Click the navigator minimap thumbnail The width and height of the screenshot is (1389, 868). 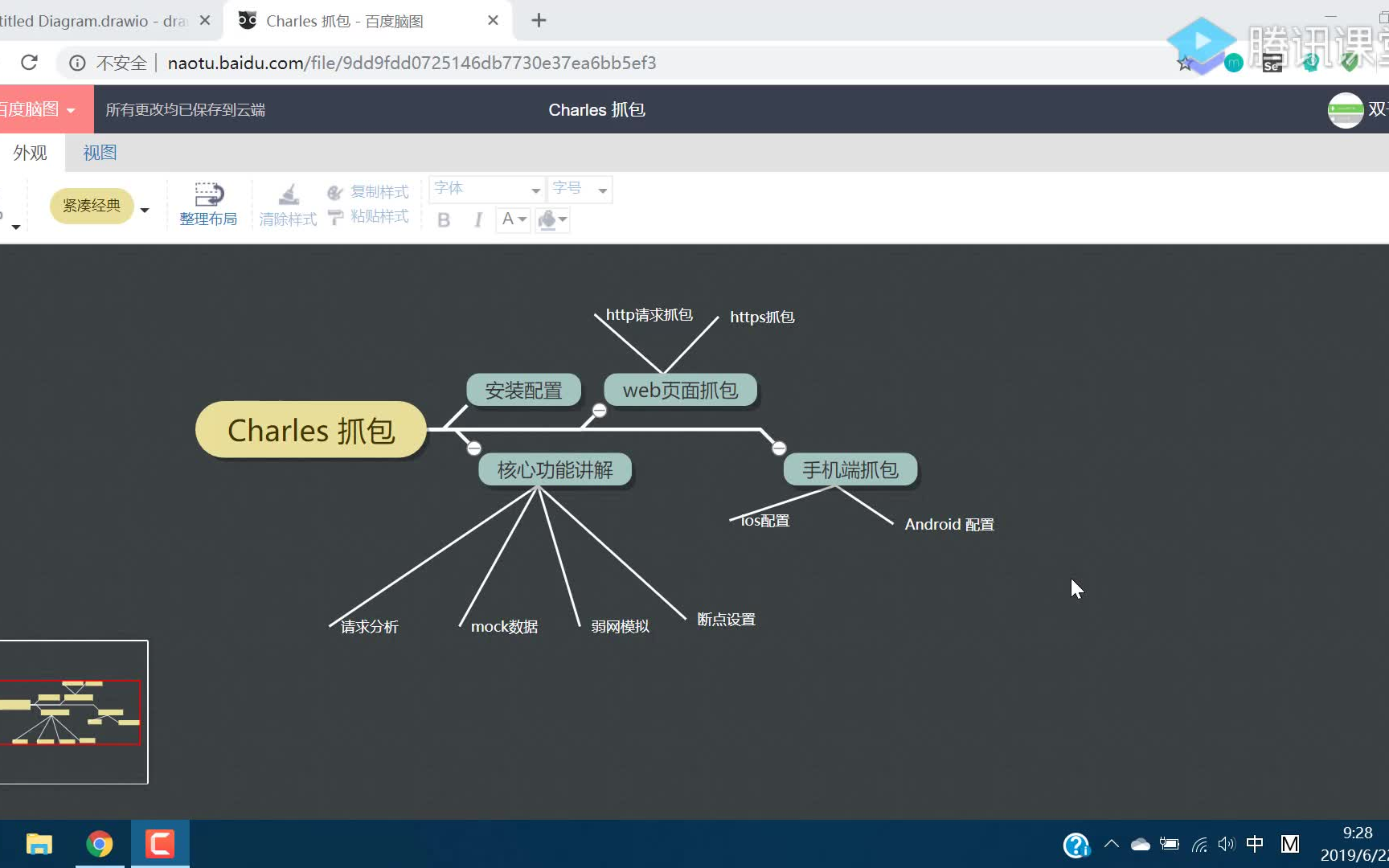coord(73,712)
